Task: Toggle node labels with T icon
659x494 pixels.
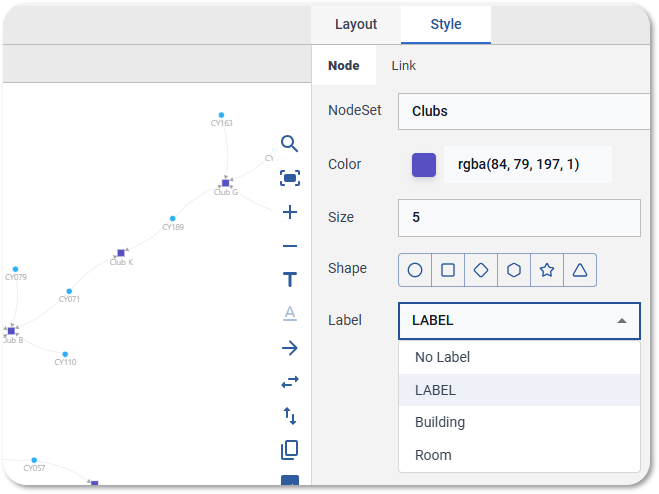Action: point(290,280)
